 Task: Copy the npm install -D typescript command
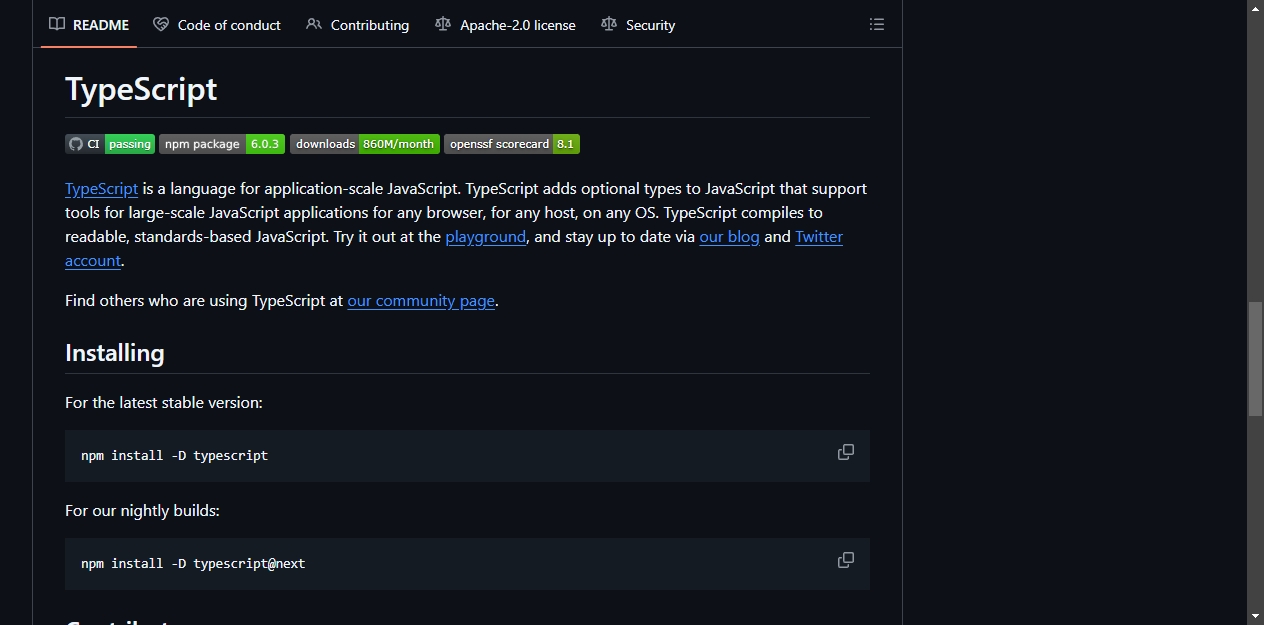coord(846,452)
